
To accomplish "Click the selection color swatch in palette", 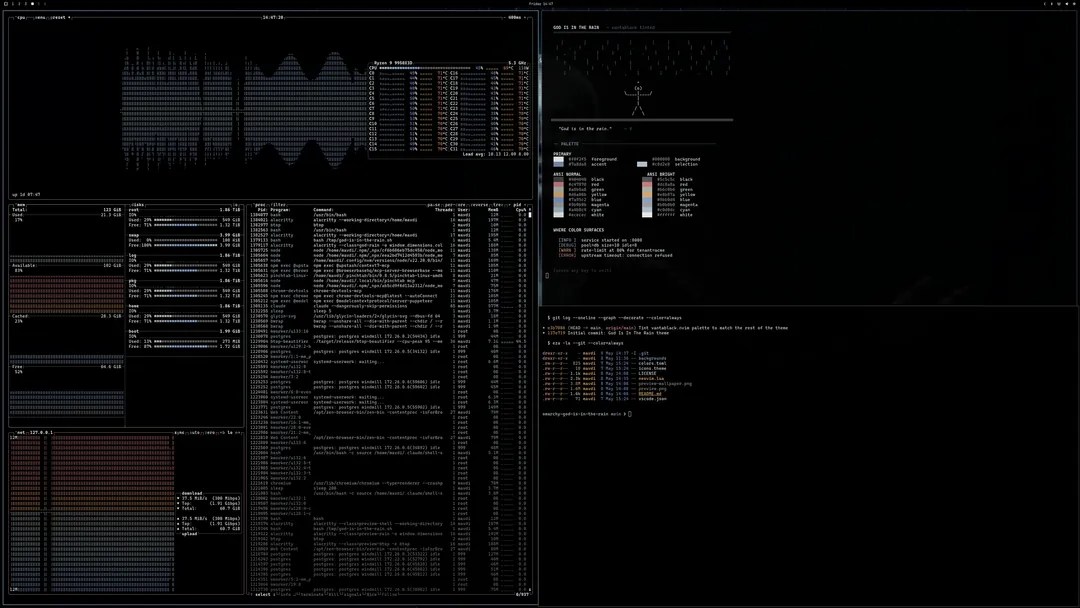I will [x=642, y=164].
